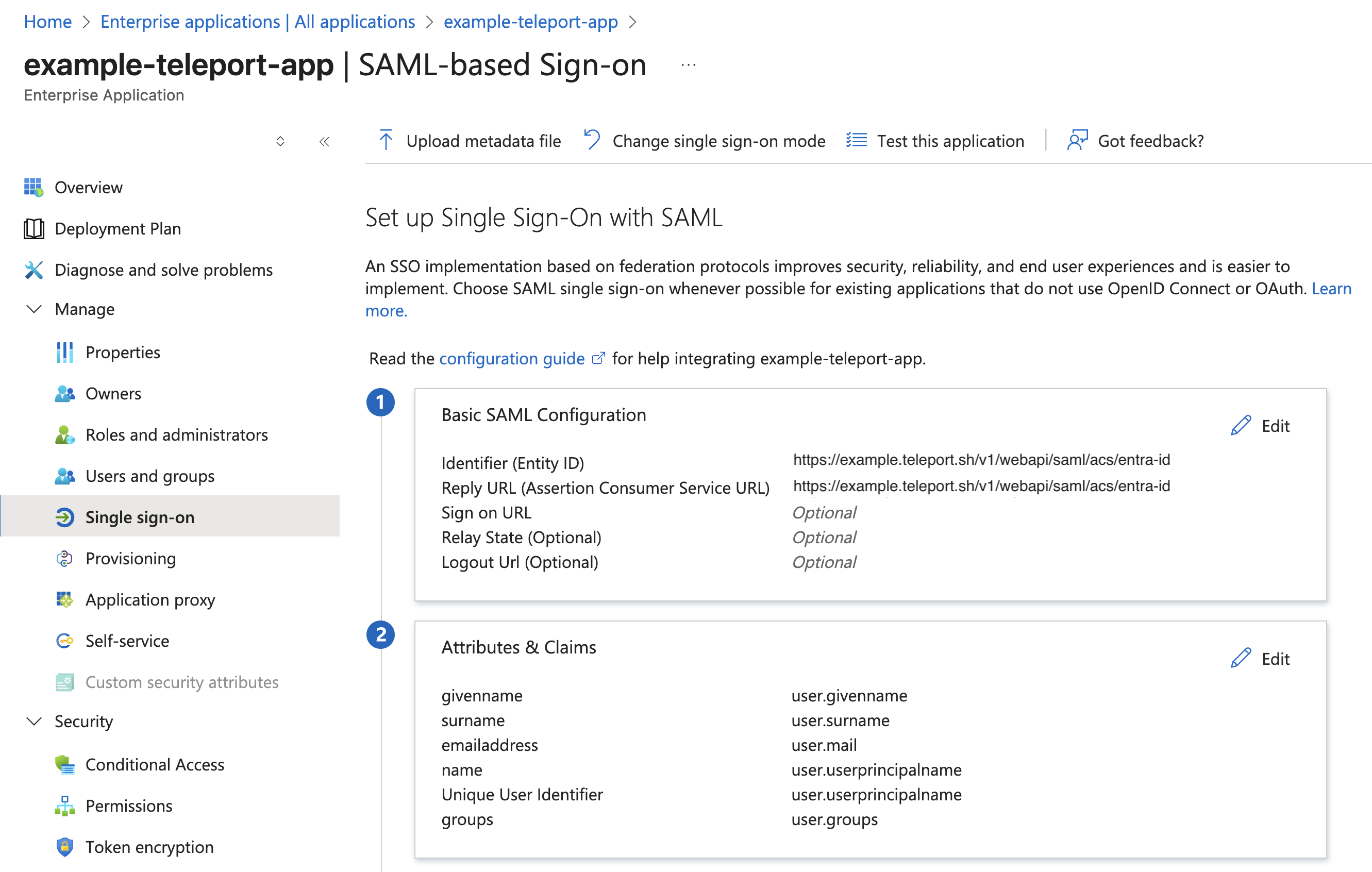Select Single sign-on in the navigation menu

click(140, 517)
